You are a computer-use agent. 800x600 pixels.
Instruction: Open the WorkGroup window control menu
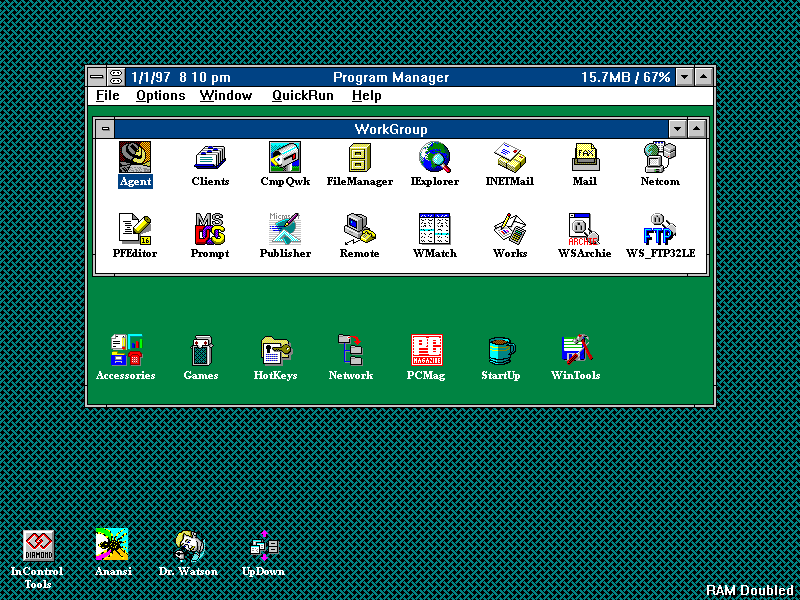[x=105, y=129]
